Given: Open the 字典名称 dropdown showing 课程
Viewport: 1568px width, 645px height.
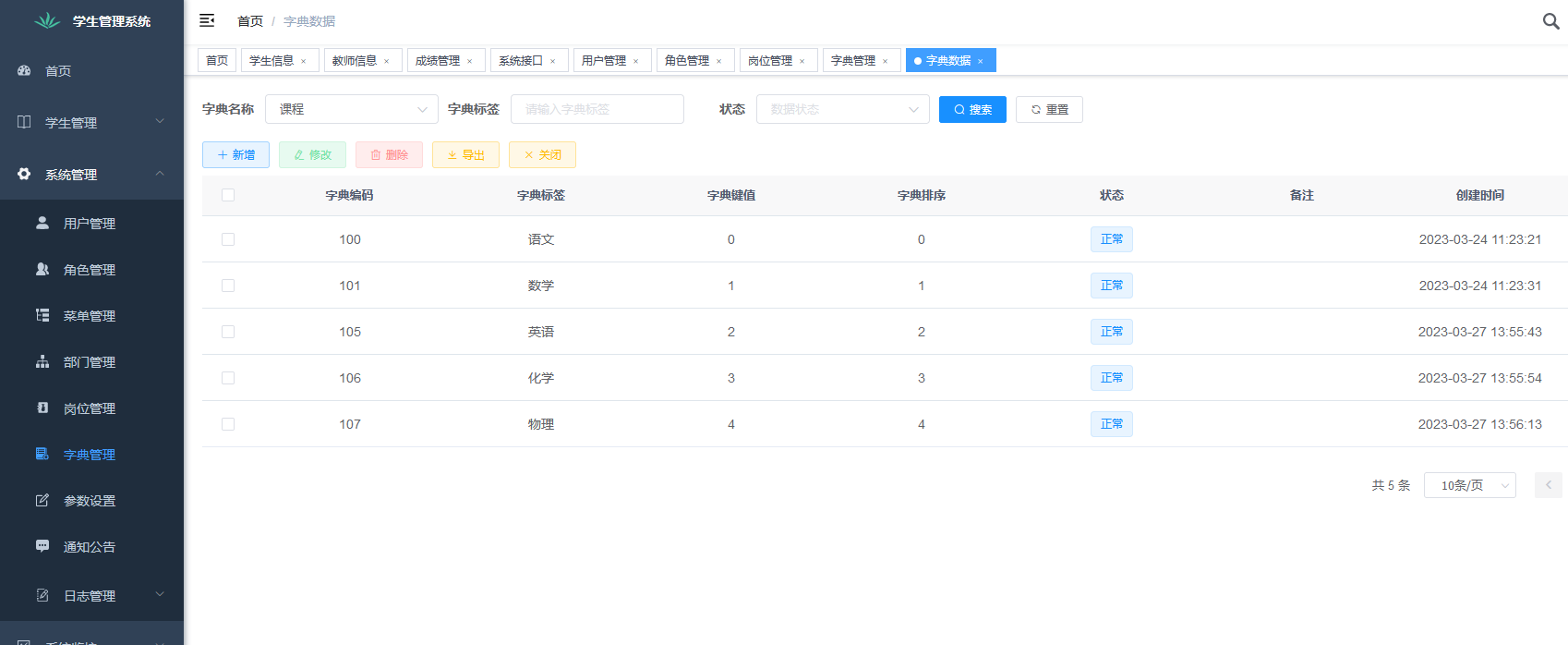Looking at the screenshot, I should [x=352, y=109].
